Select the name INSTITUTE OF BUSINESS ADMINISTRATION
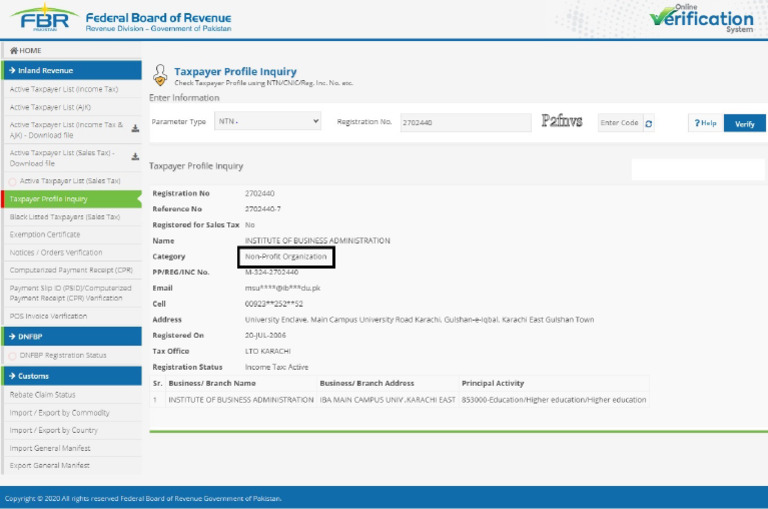Image resolution: width=768 pixels, height=509 pixels. [317, 241]
